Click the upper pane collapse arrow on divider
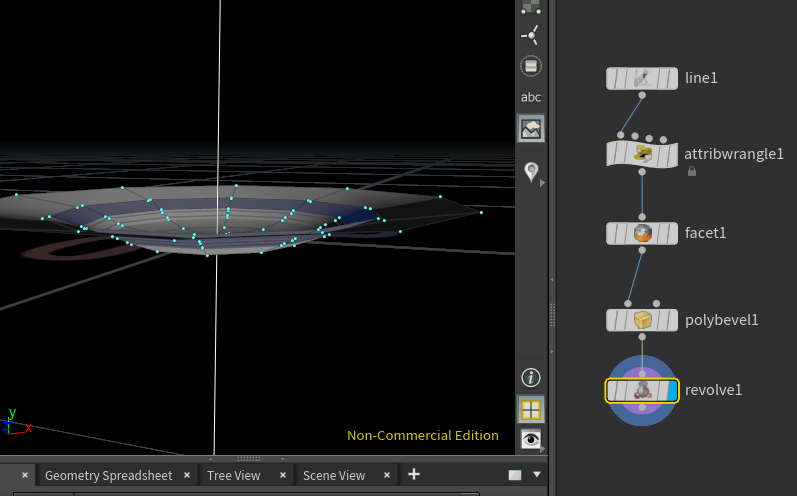 (552, 280)
